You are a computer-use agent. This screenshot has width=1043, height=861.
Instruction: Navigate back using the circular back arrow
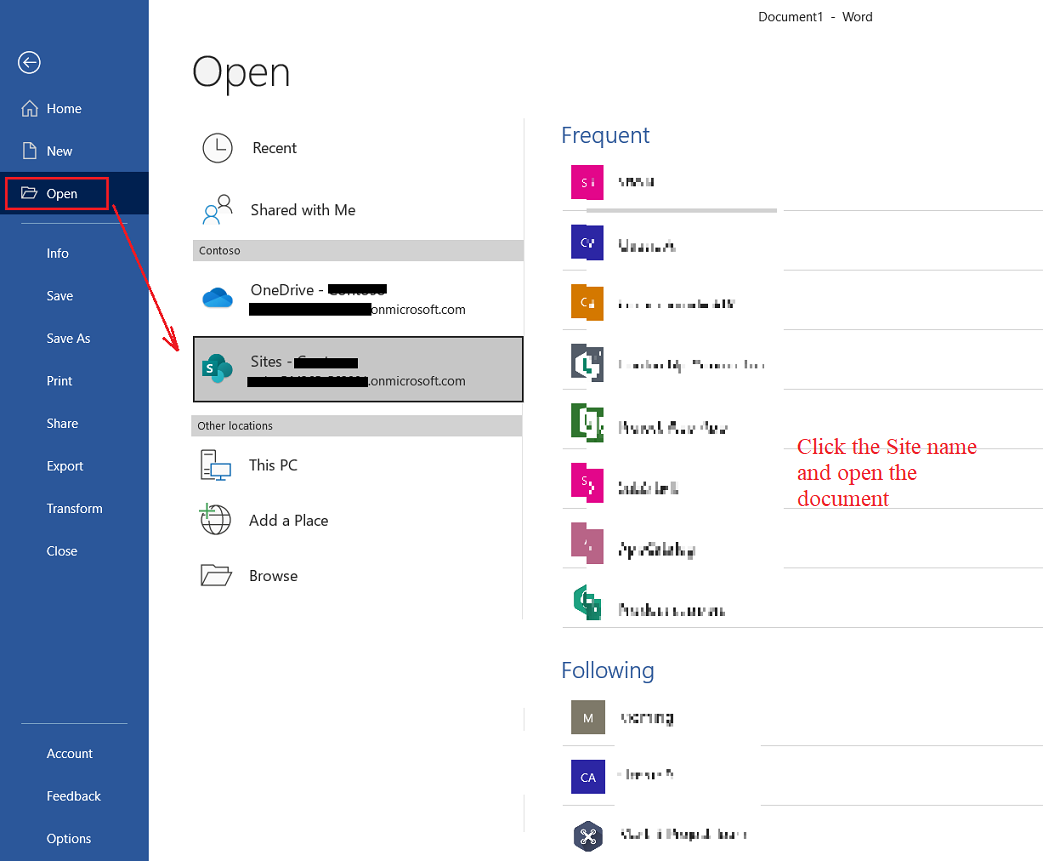[x=28, y=62]
